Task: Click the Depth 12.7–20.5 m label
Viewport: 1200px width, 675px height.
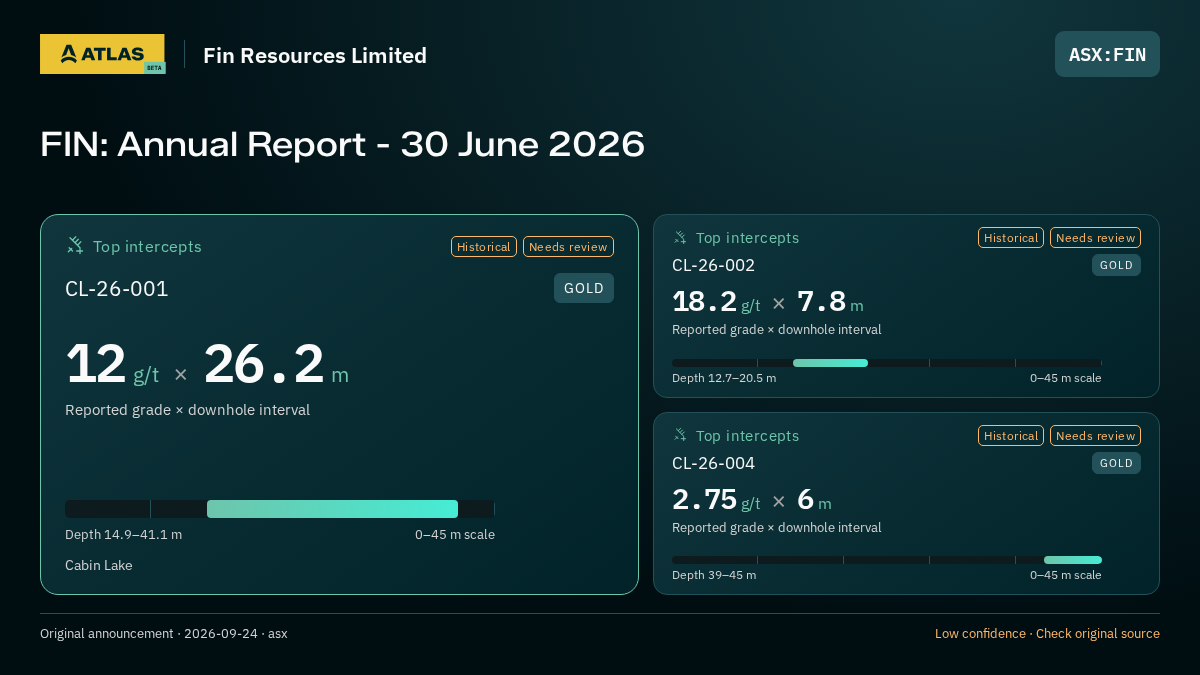Action: pos(724,378)
